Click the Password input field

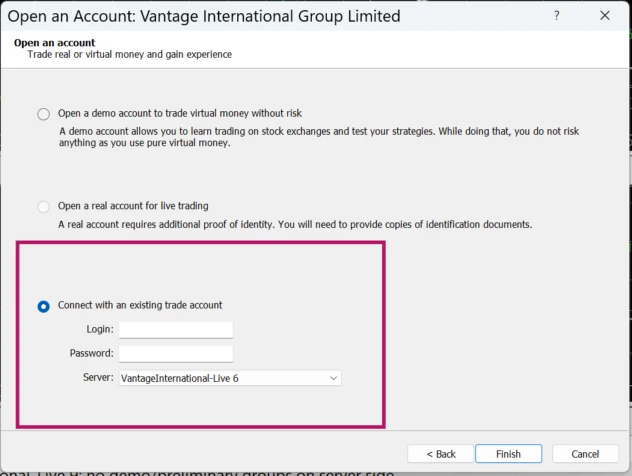point(176,354)
